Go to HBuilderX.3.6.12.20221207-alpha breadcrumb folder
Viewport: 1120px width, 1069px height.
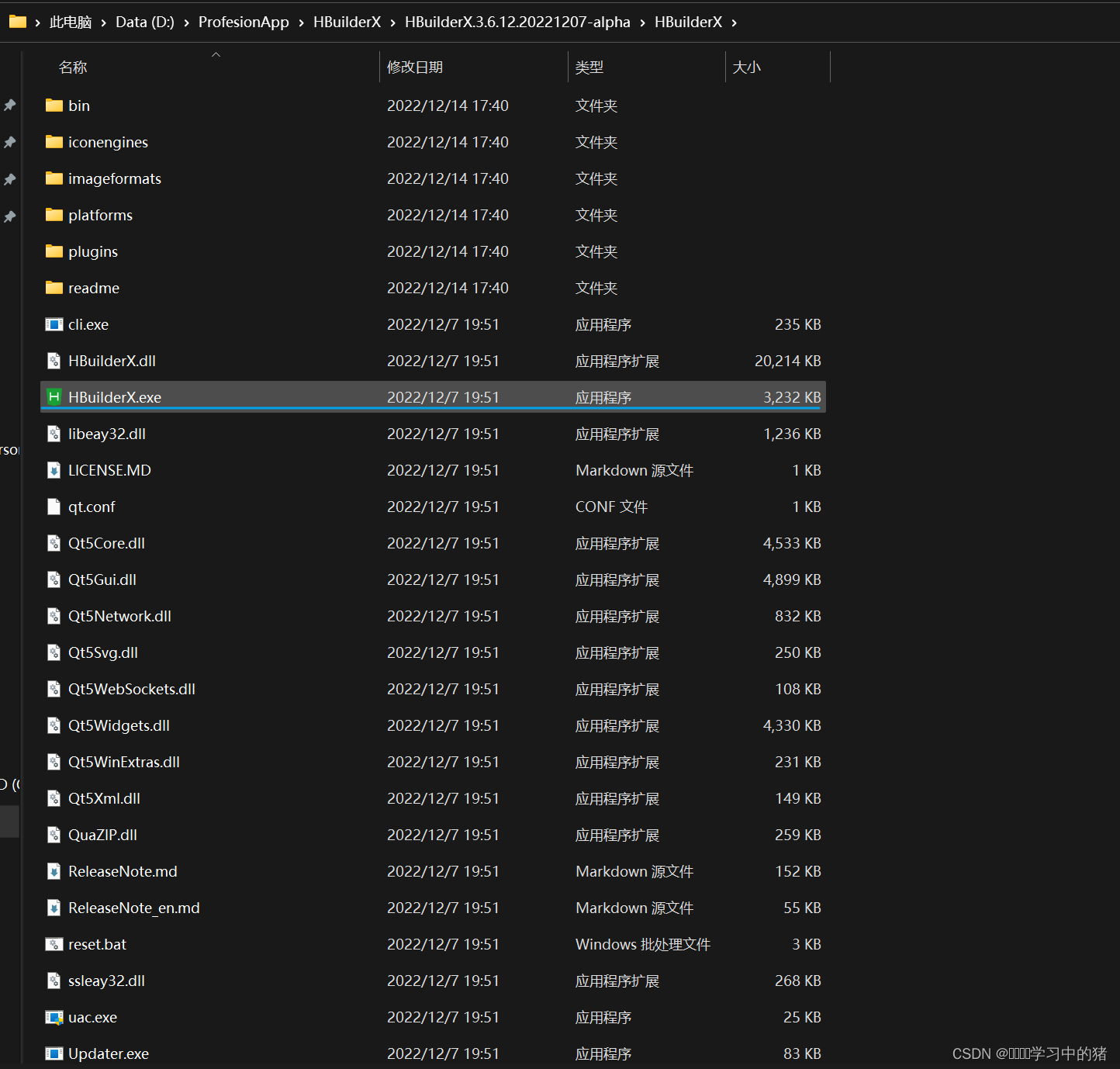(517, 22)
